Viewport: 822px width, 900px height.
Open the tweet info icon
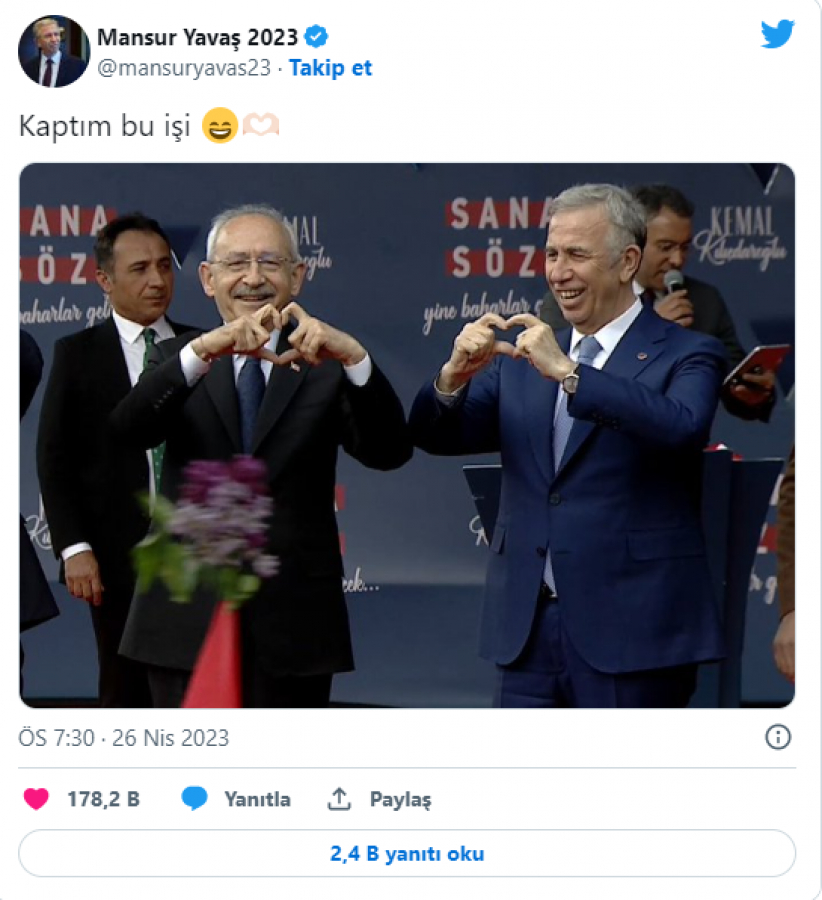777,738
